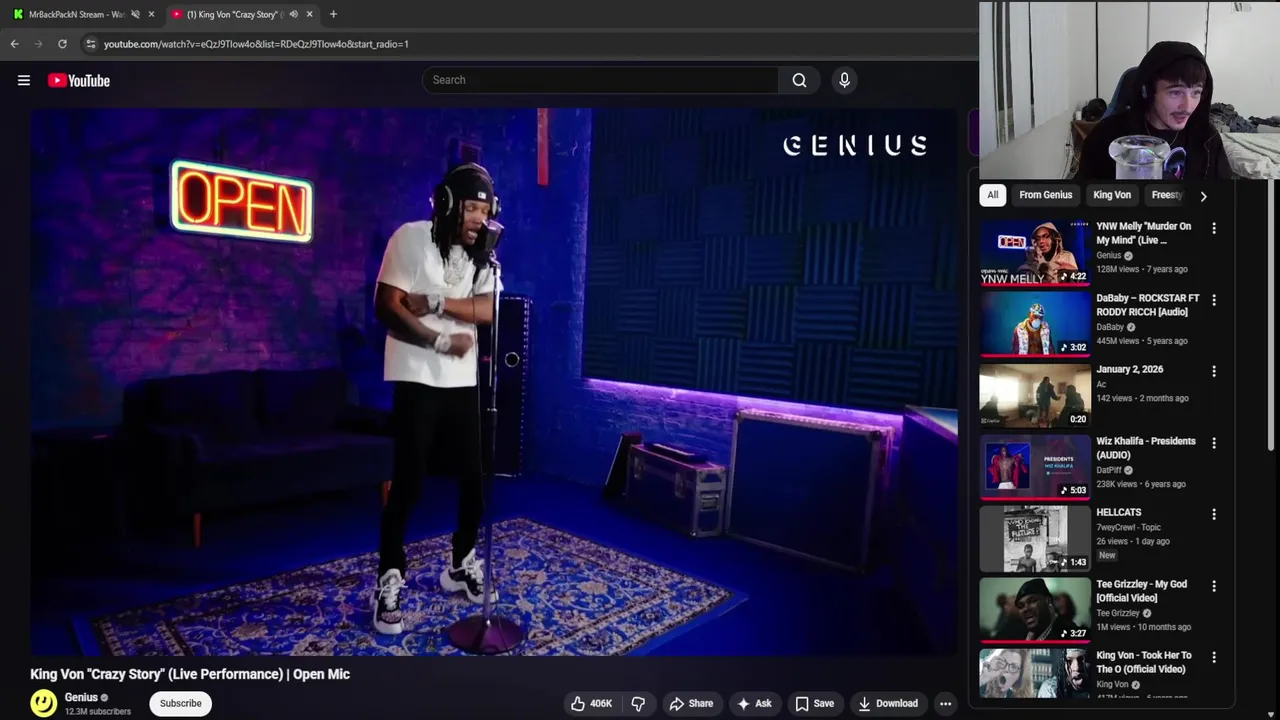Open the Genius channel avatar

43,703
